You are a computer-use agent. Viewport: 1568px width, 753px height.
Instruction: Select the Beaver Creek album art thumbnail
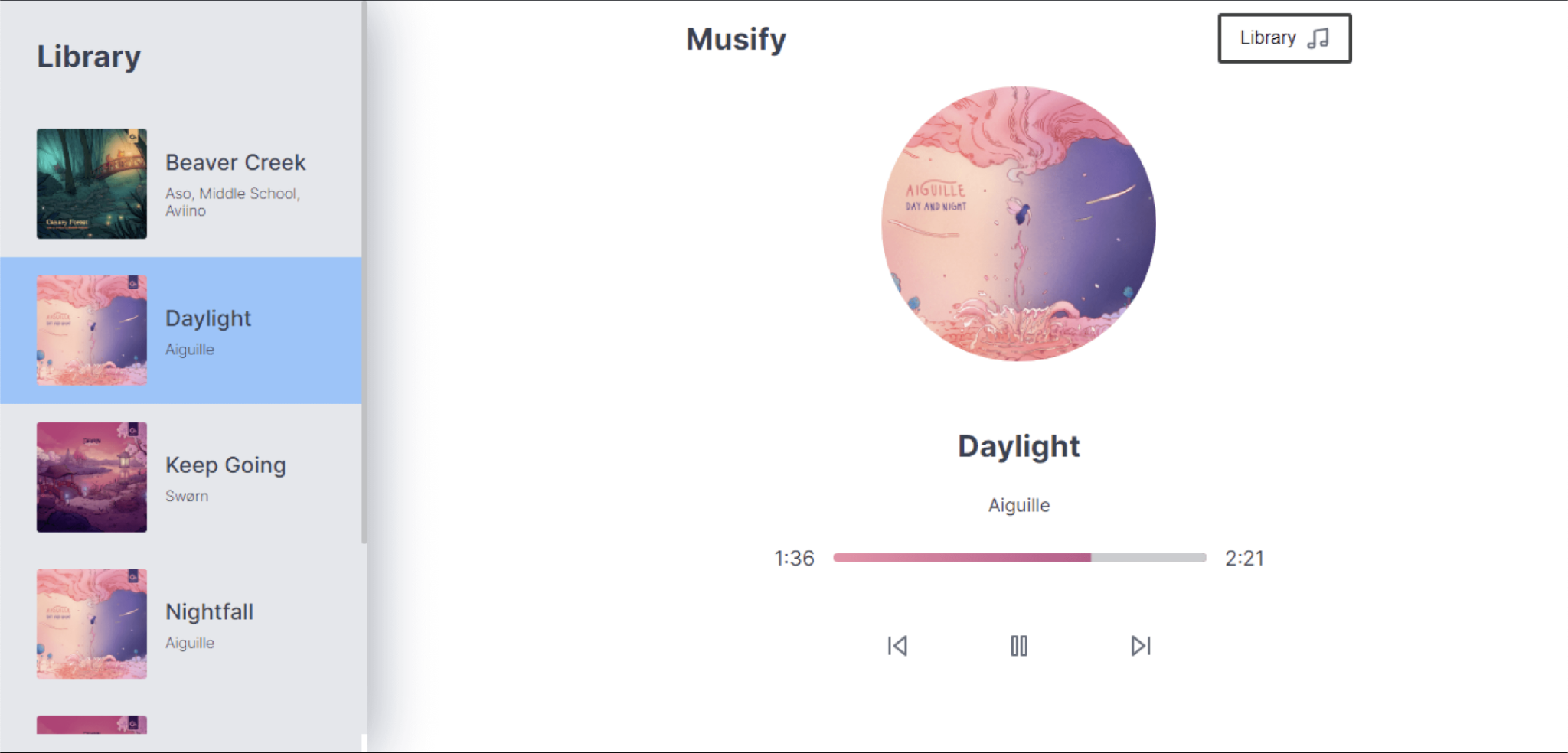click(91, 184)
